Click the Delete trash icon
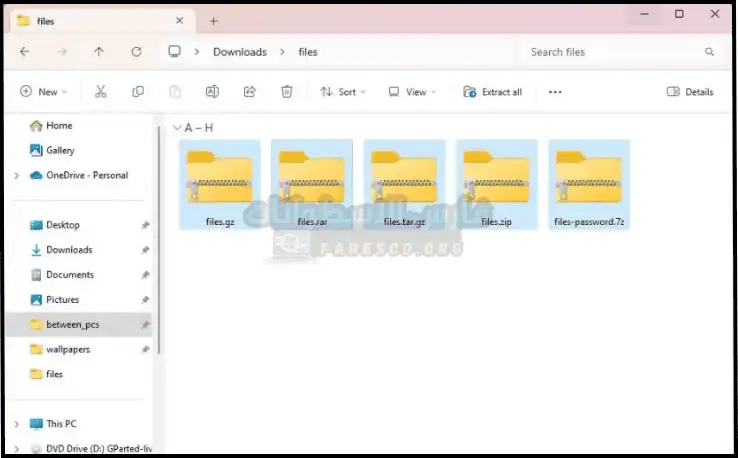 [x=287, y=92]
